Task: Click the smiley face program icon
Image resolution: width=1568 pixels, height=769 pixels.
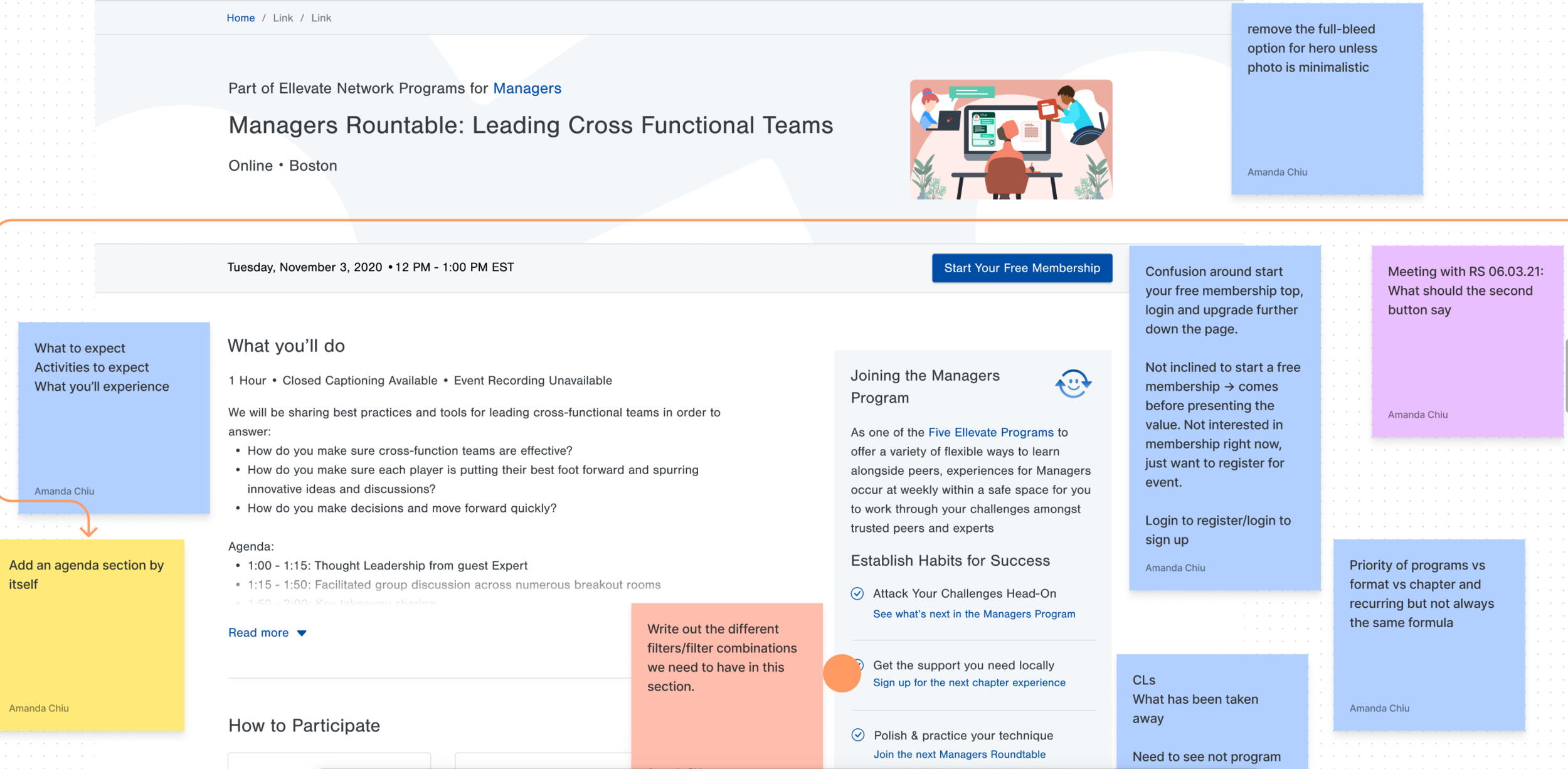Action: (1073, 383)
